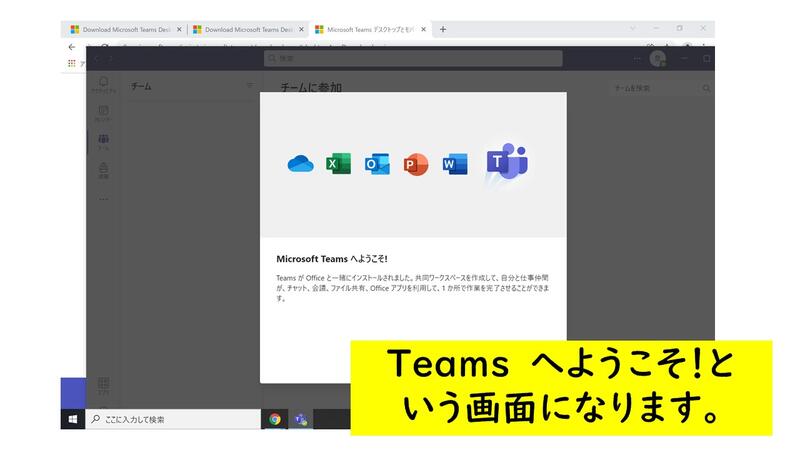Image resolution: width=800 pixels, height=450 pixels.
Task: Switch to the first Download Microsoft Teams tab
Action: click(120, 29)
